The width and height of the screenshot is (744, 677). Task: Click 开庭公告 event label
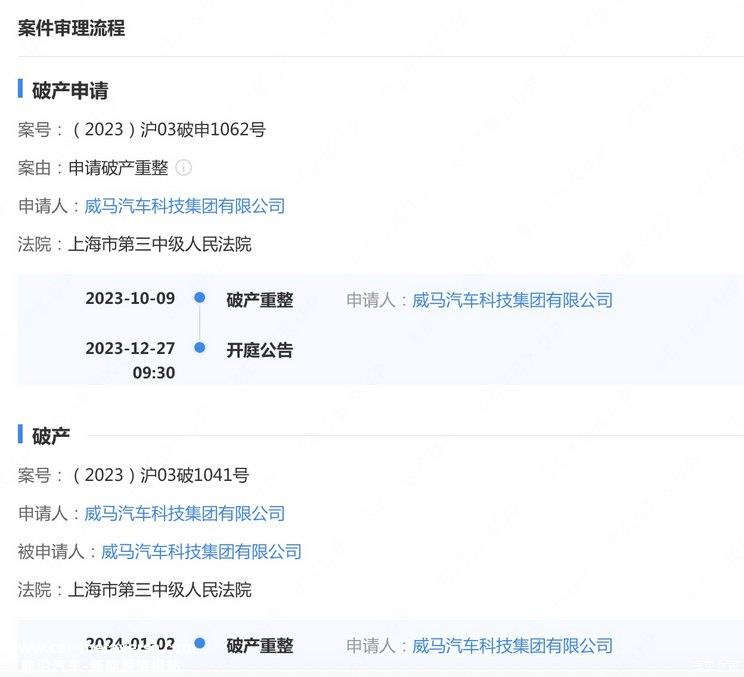click(x=260, y=350)
